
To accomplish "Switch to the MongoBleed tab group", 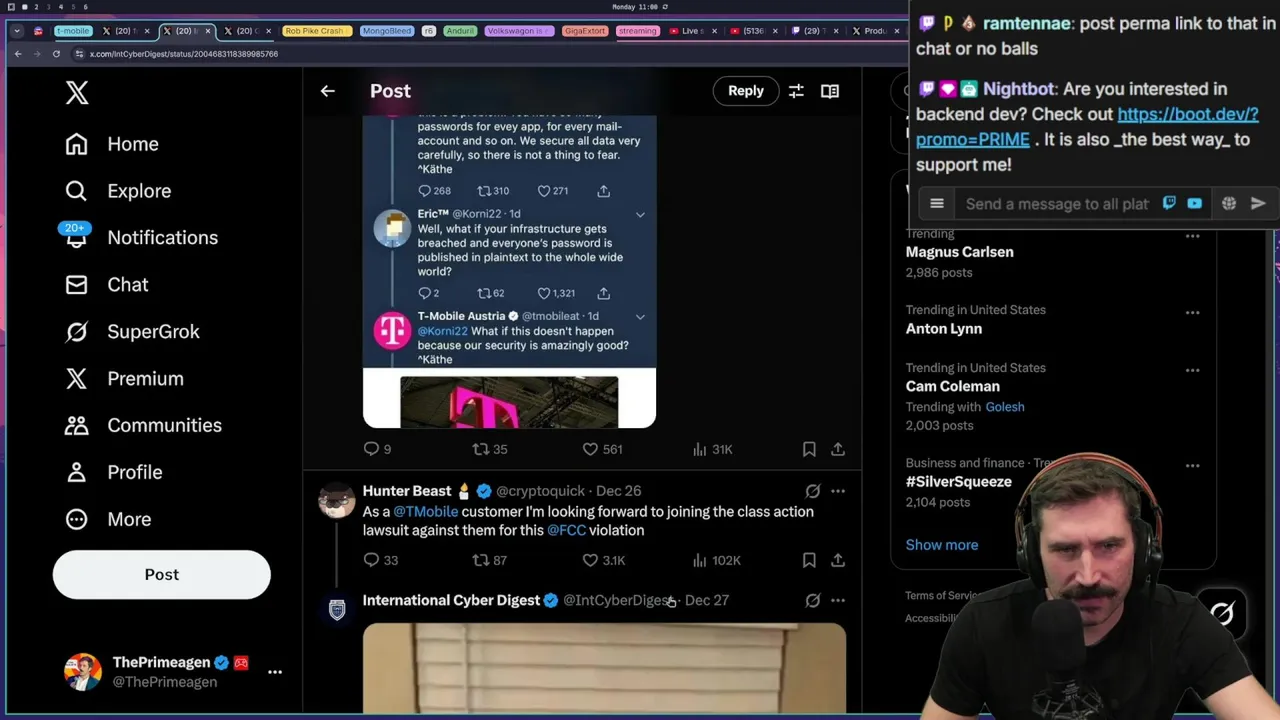I will [x=386, y=31].
